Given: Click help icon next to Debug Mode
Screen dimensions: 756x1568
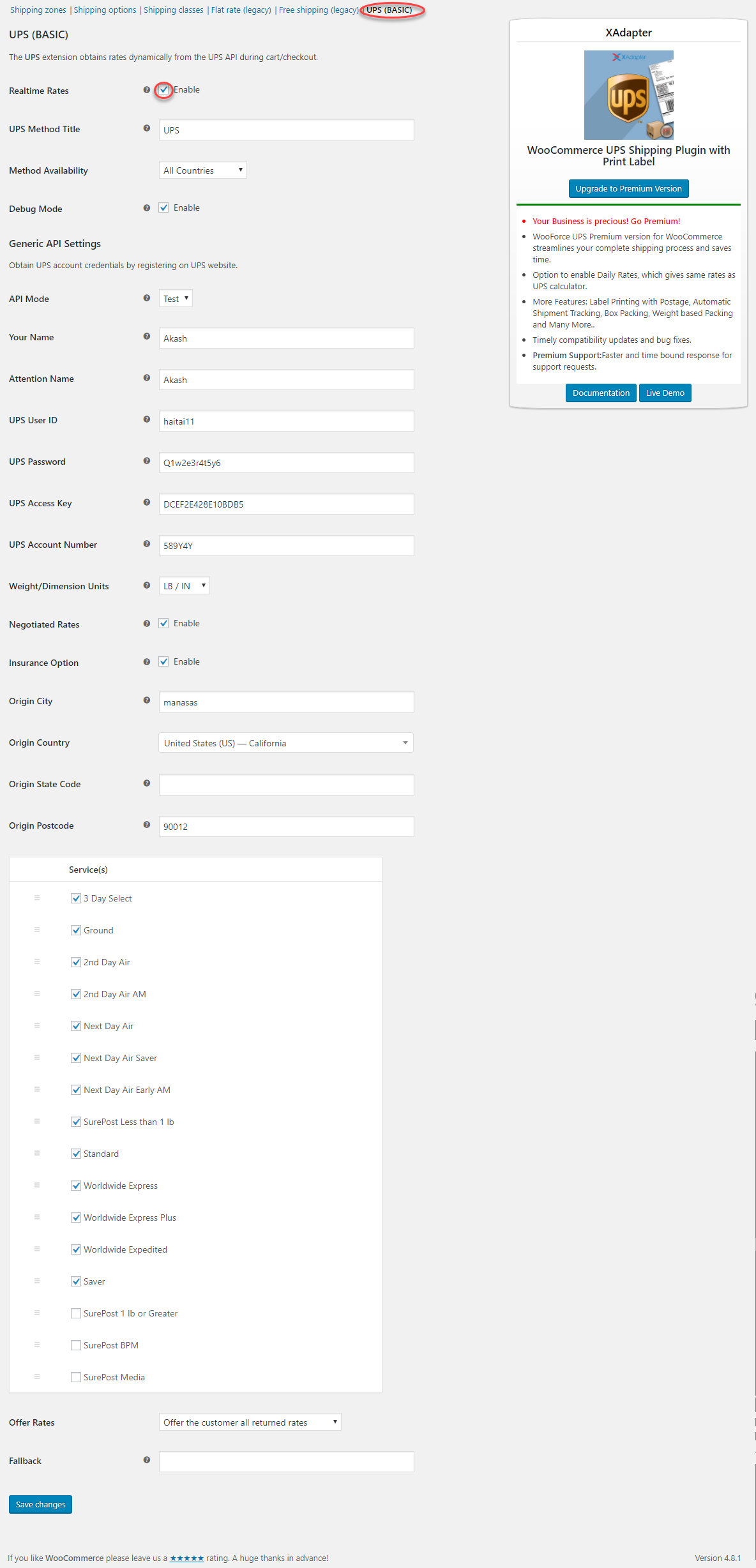Looking at the screenshot, I should tap(147, 208).
